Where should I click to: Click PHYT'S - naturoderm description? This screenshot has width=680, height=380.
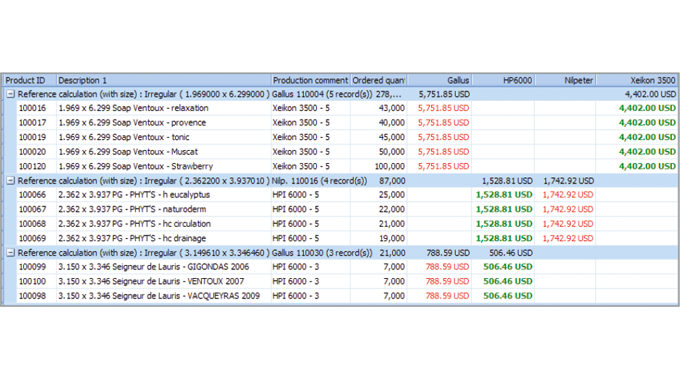pyautogui.click(x=132, y=209)
